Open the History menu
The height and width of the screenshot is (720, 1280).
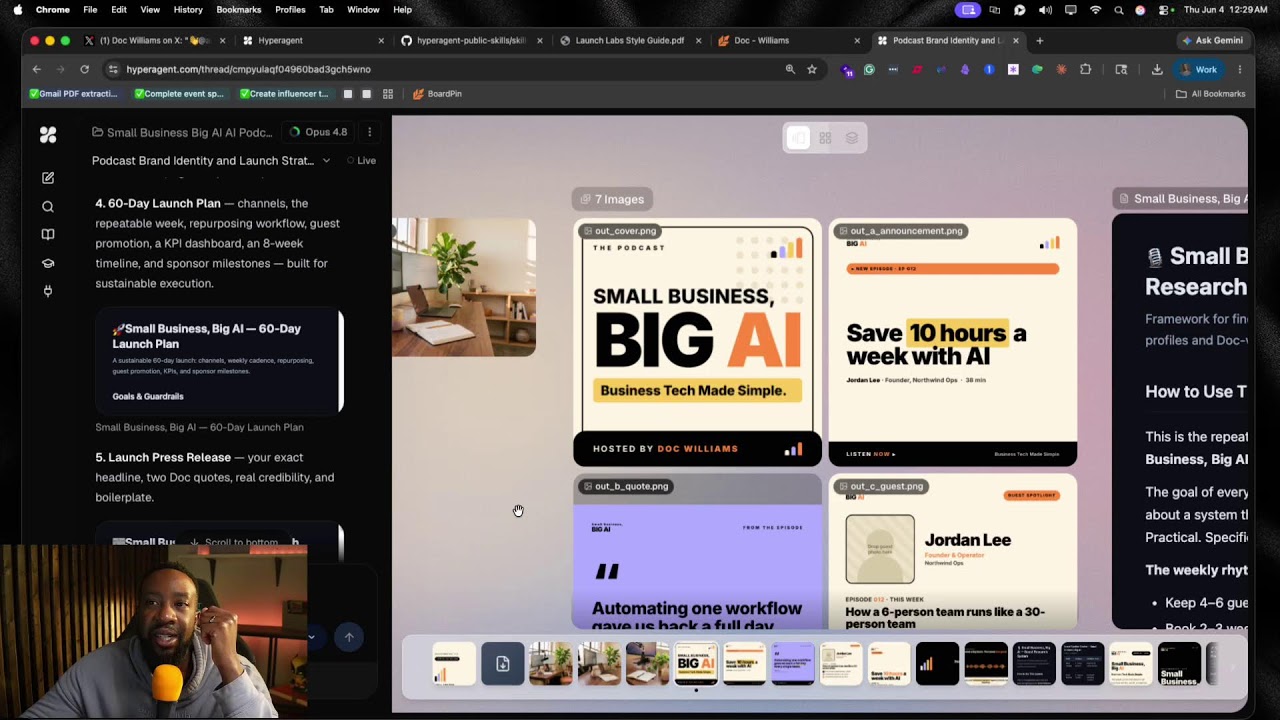pos(188,10)
